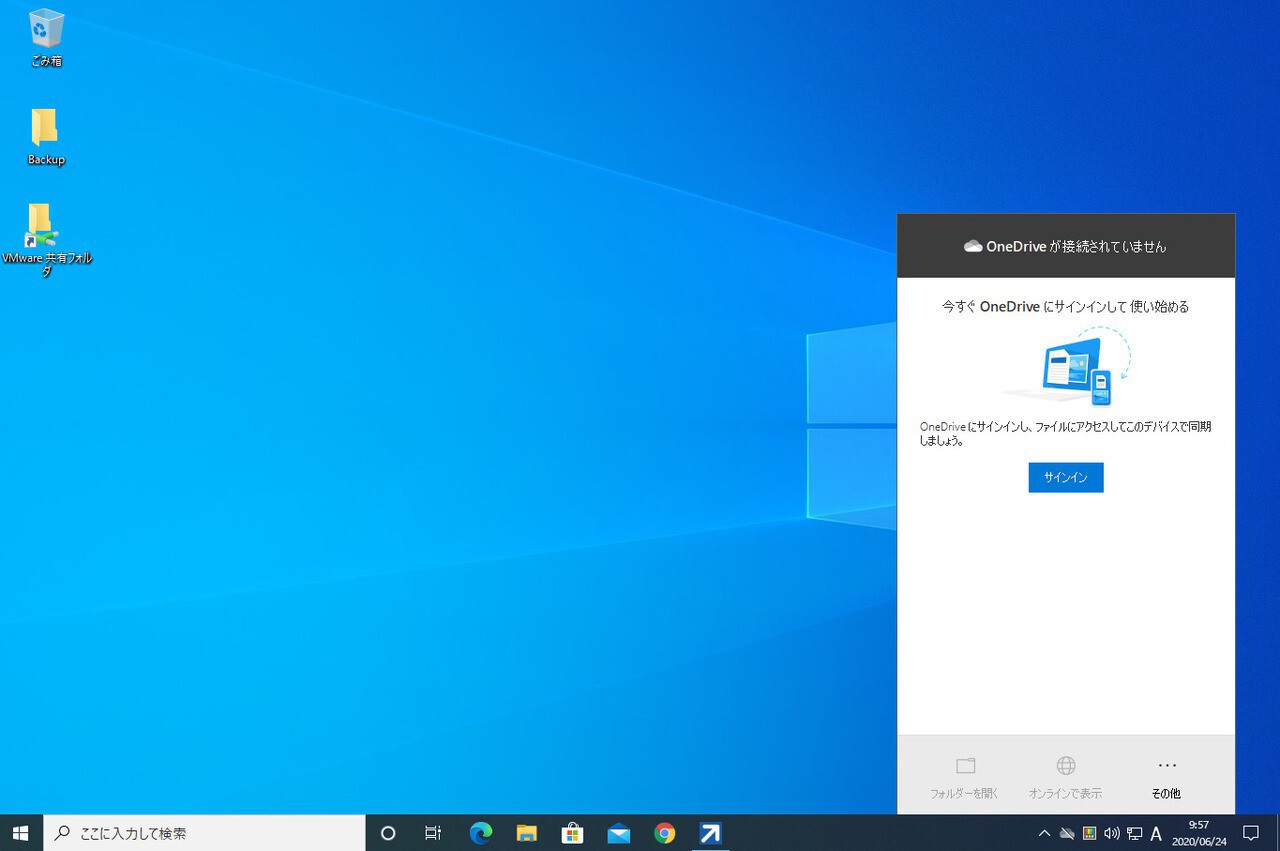Launch Google Chrome from taskbar
Image resolution: width=1280 pixels, height=851 pixels.
[x=665, y=833]
